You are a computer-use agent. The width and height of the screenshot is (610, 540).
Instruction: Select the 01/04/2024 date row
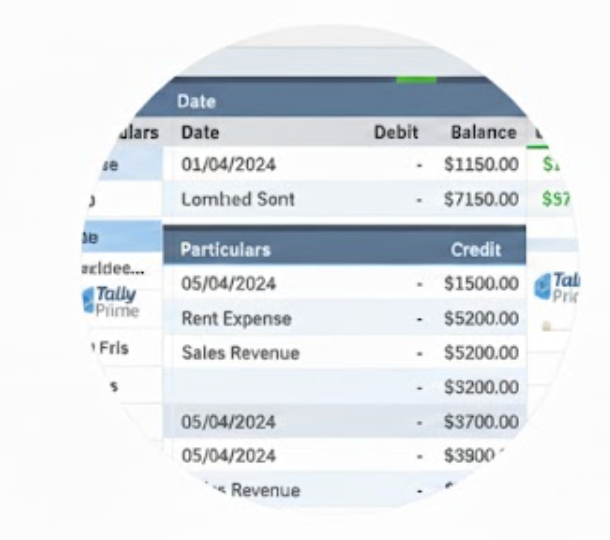click(229, 165)
